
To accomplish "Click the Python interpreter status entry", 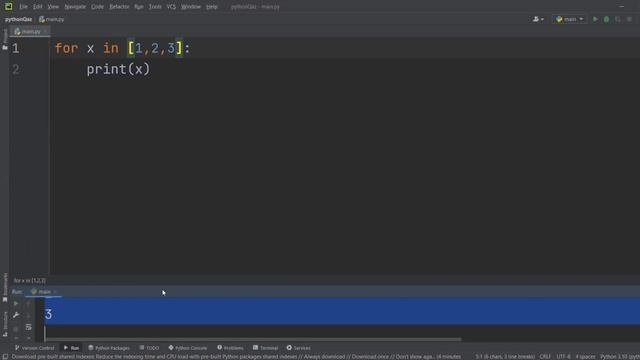I will [x=620, y=357].
